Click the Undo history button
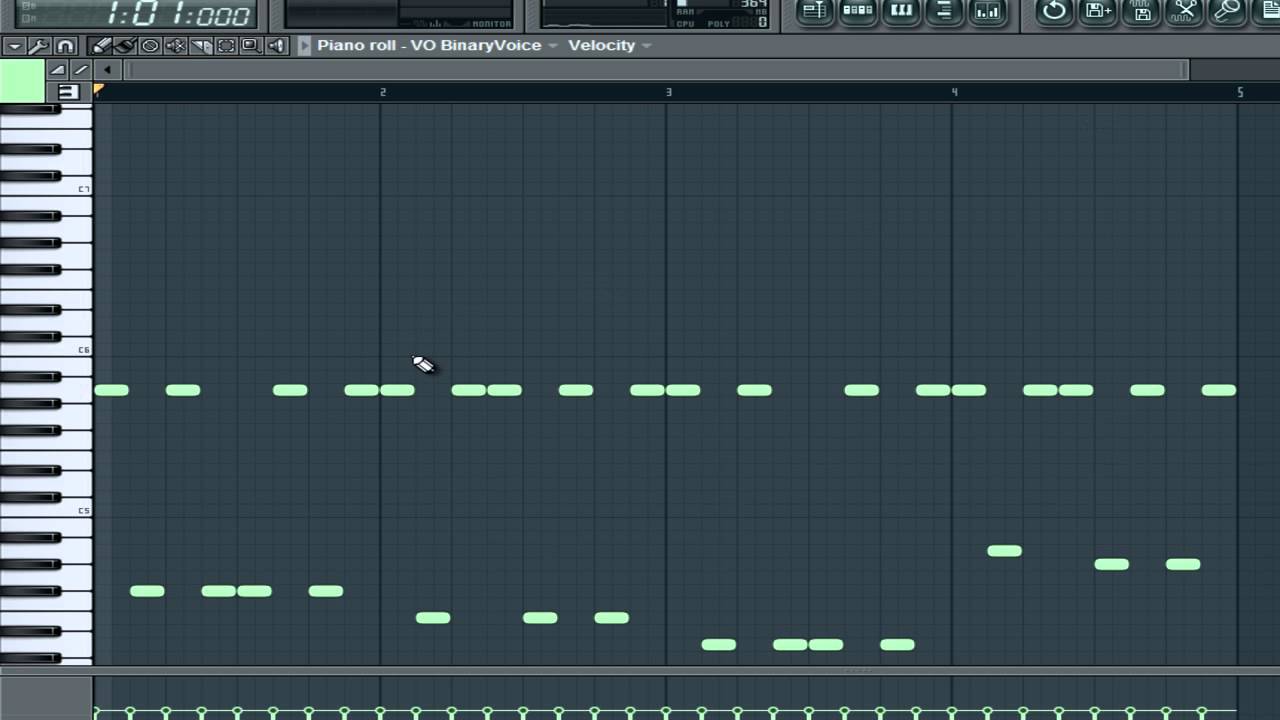 1054,11
